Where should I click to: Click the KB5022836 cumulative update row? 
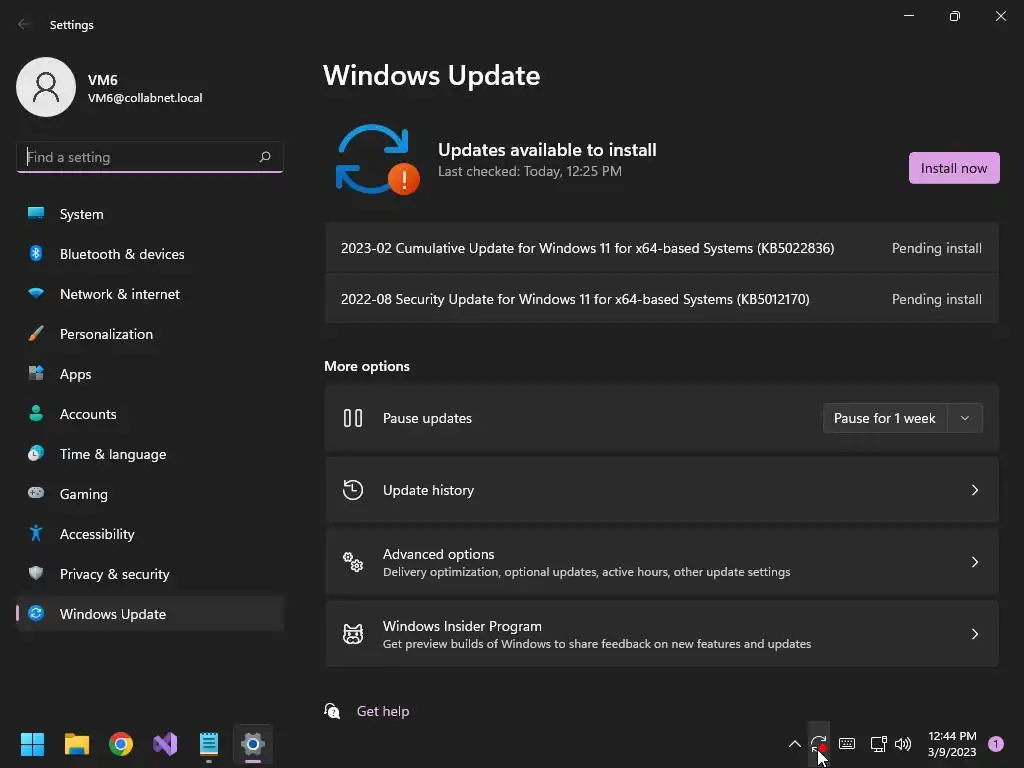click(662, 248)
